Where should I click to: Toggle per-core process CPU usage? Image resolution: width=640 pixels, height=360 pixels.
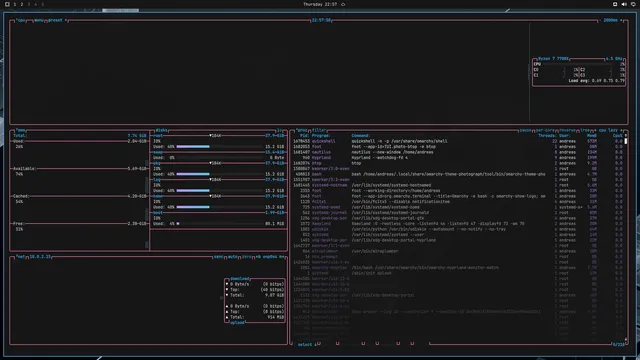[545, 130]
